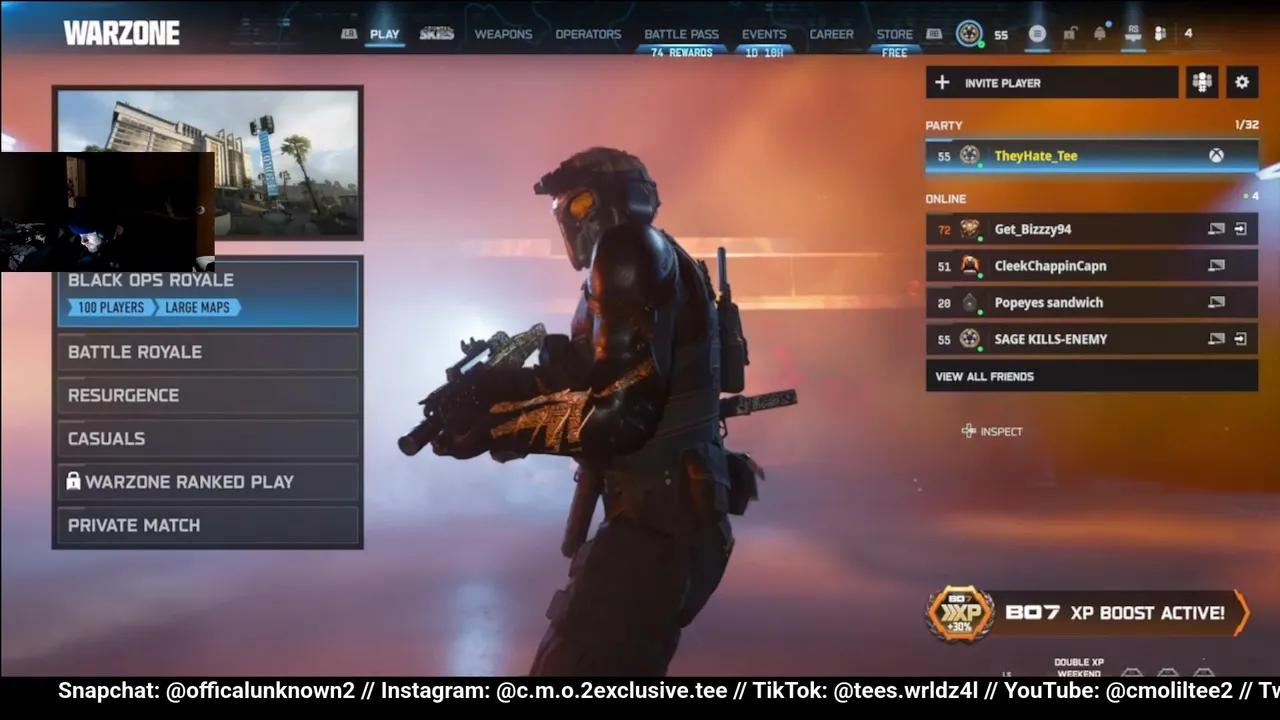
Task: Select friend Popeyes sandwich
Action: [1091, 302]
